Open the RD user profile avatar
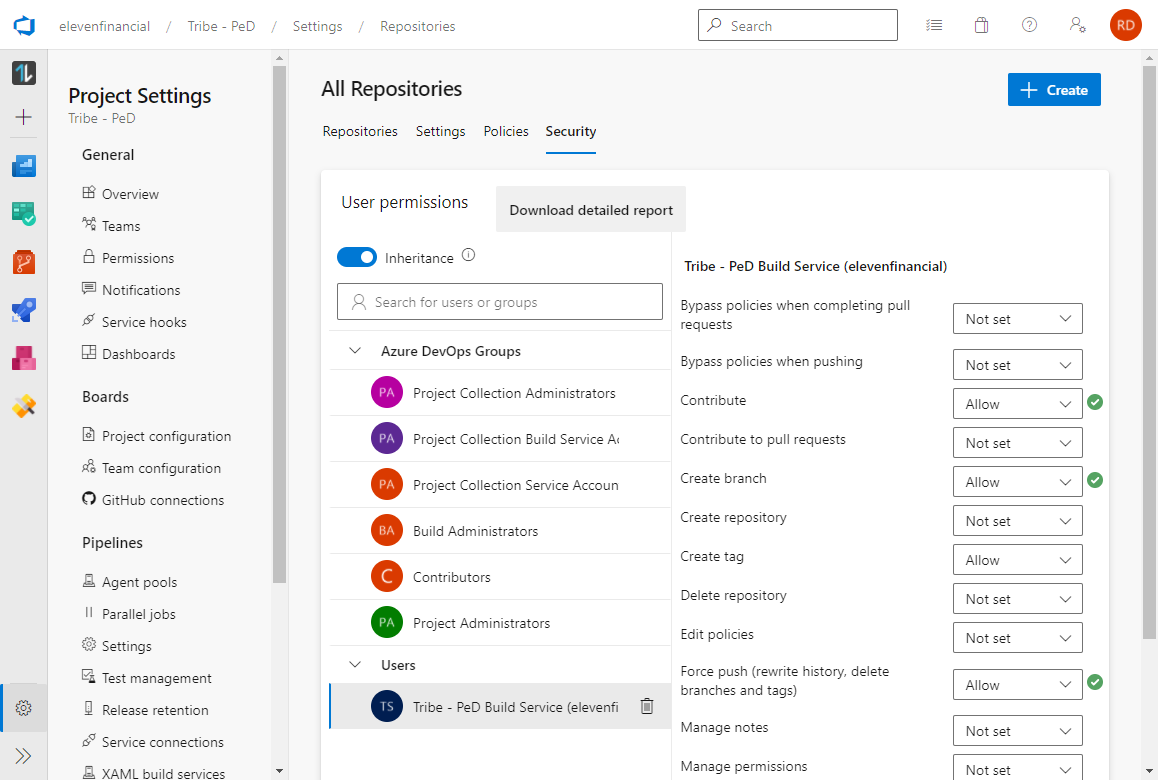The image size is (1158, 780). pyautogui.click(x=1126, y=25)
